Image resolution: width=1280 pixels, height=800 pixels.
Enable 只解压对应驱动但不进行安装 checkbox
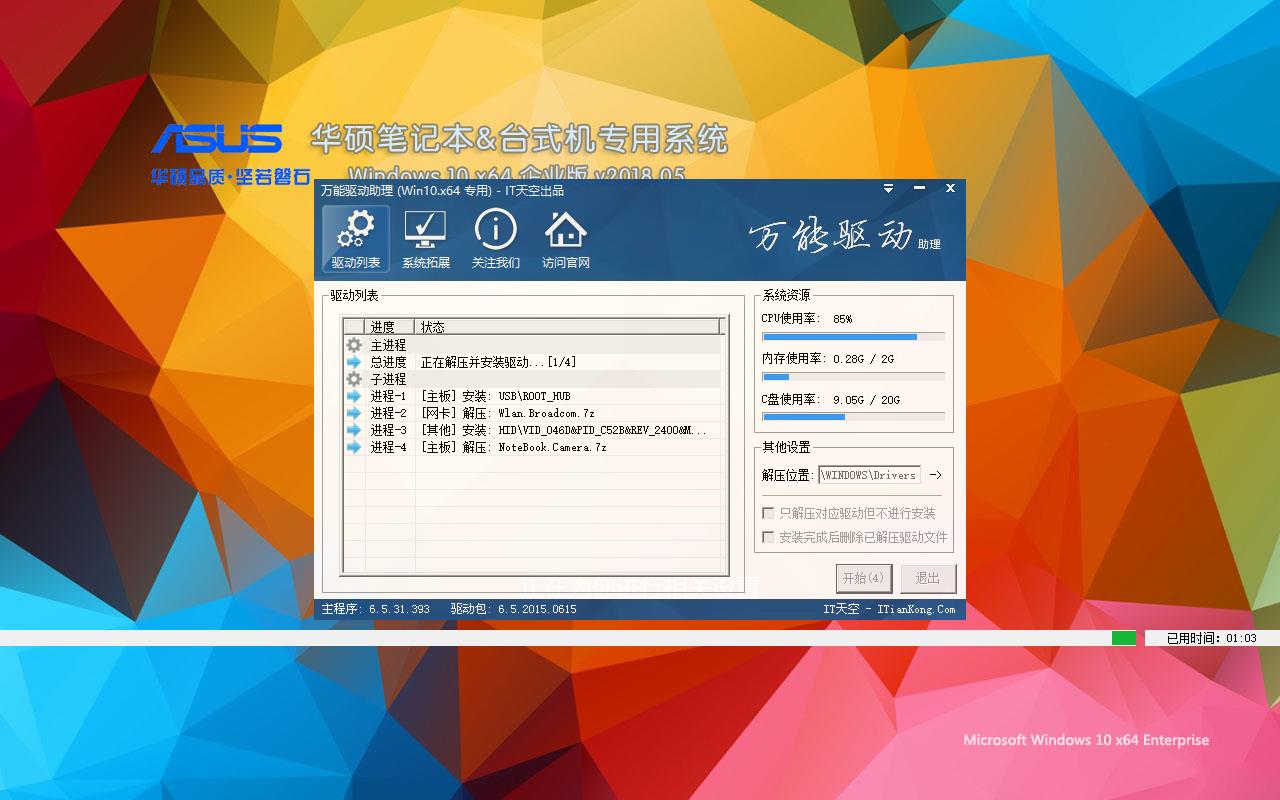click(766, 513)
